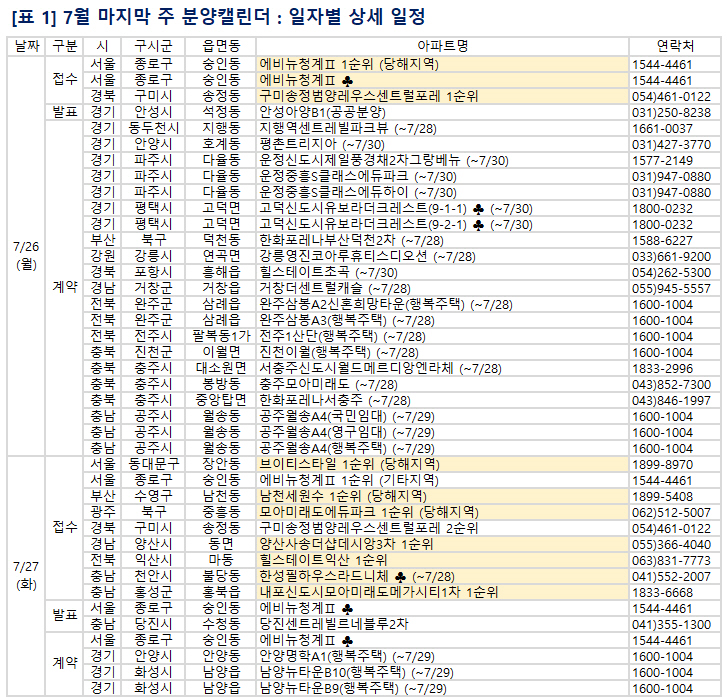Image resolution: width=727 pixels, height=697 pixels.
Task: Click phone number 043)852-7300
Action: coord(671,384)
